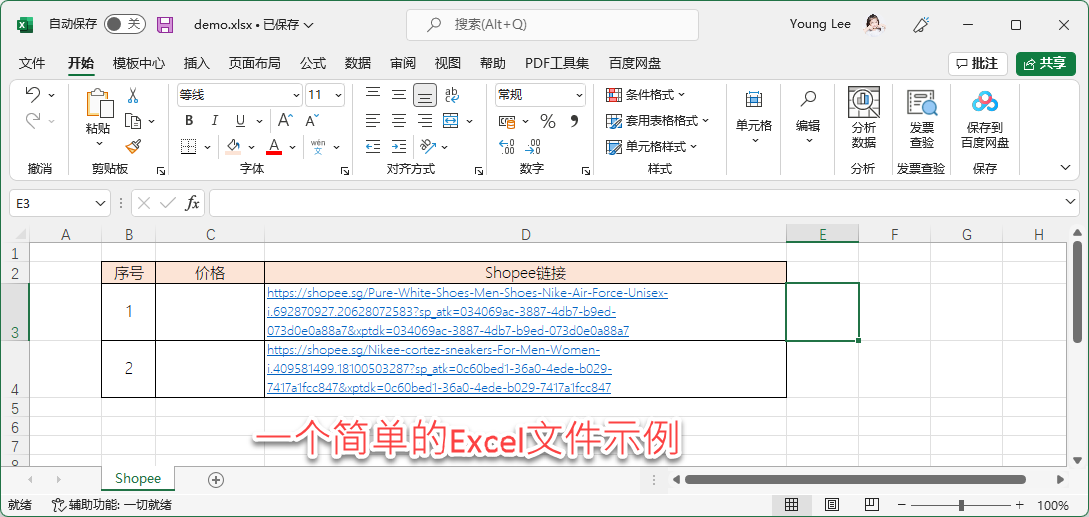The width and height of the screenshot is (1089, 517).
Task: Click the Cut scissors icon
Action: [x=133, y=95]
